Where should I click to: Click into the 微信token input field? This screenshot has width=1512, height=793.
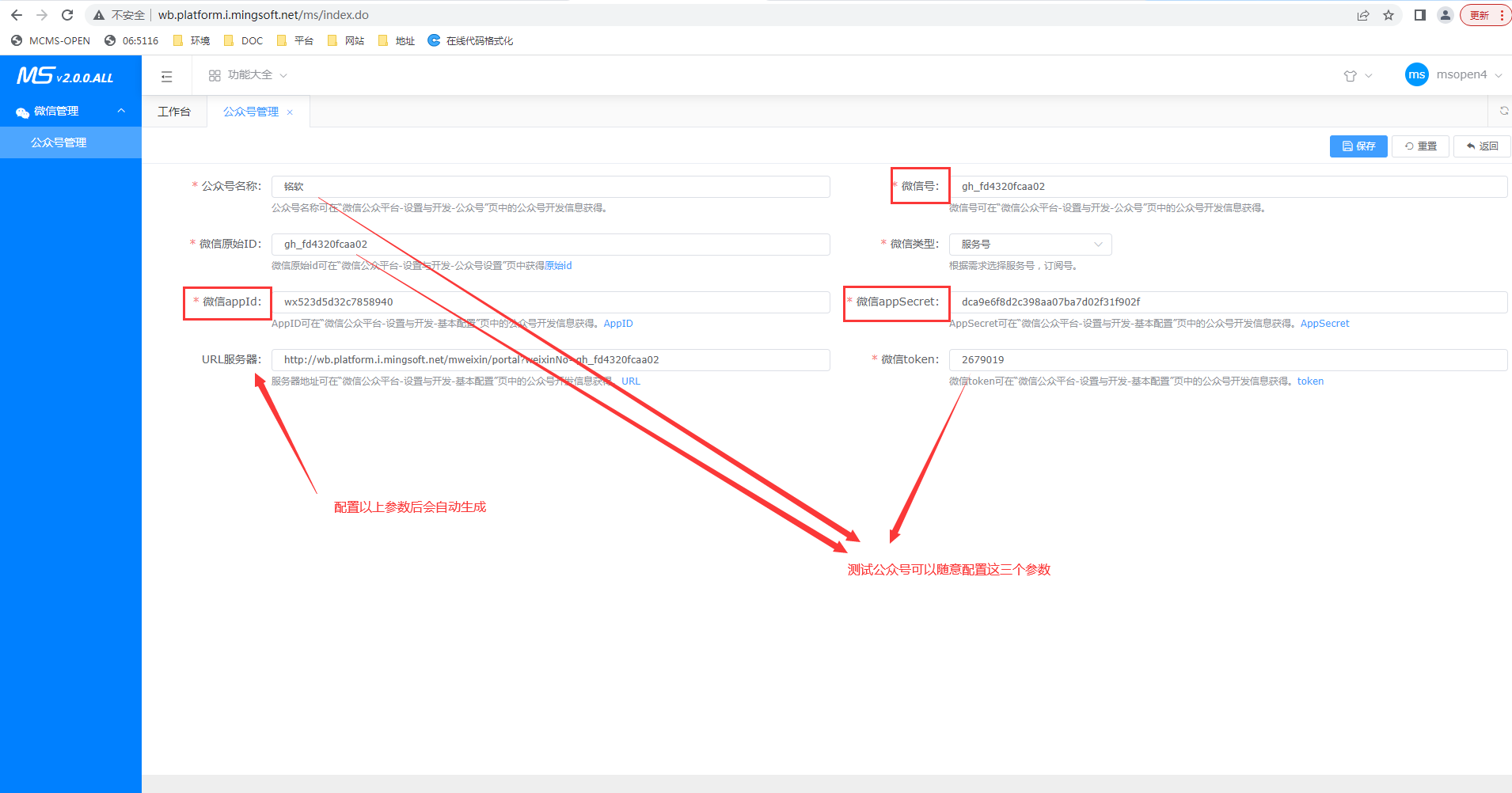(1227, 360)
